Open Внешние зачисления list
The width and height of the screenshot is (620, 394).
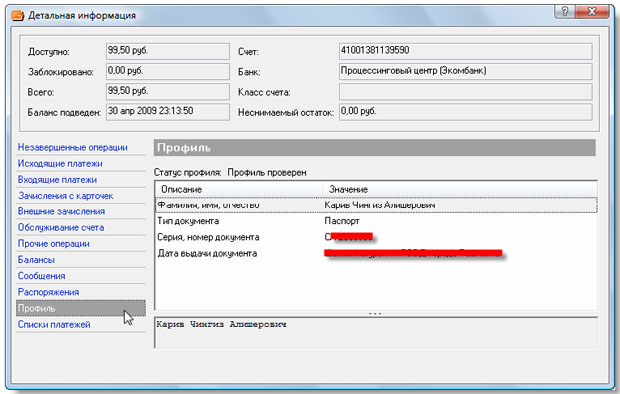61,212
